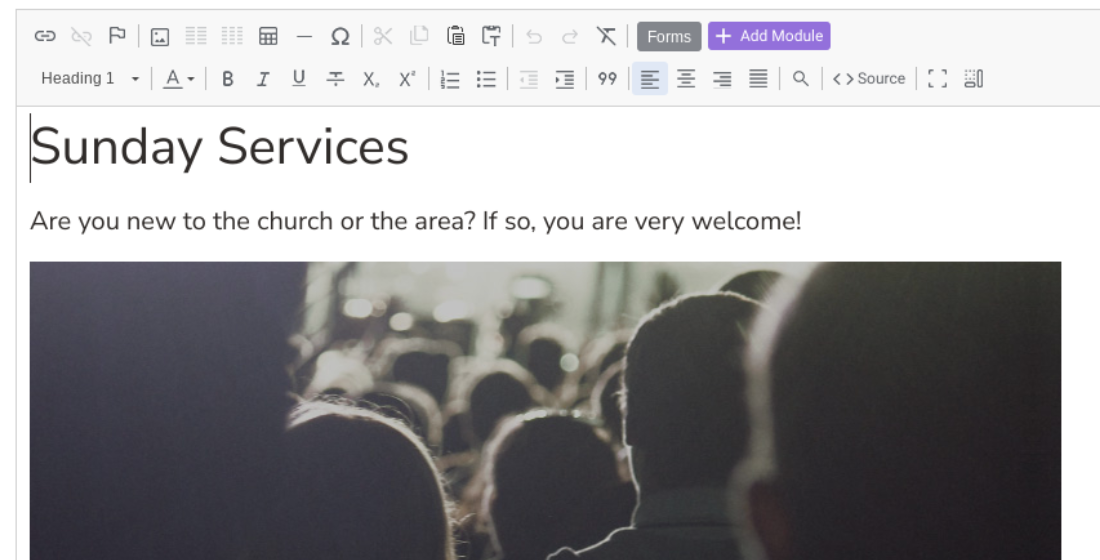Remove formatting with the Tx icon

coord(606,36)
